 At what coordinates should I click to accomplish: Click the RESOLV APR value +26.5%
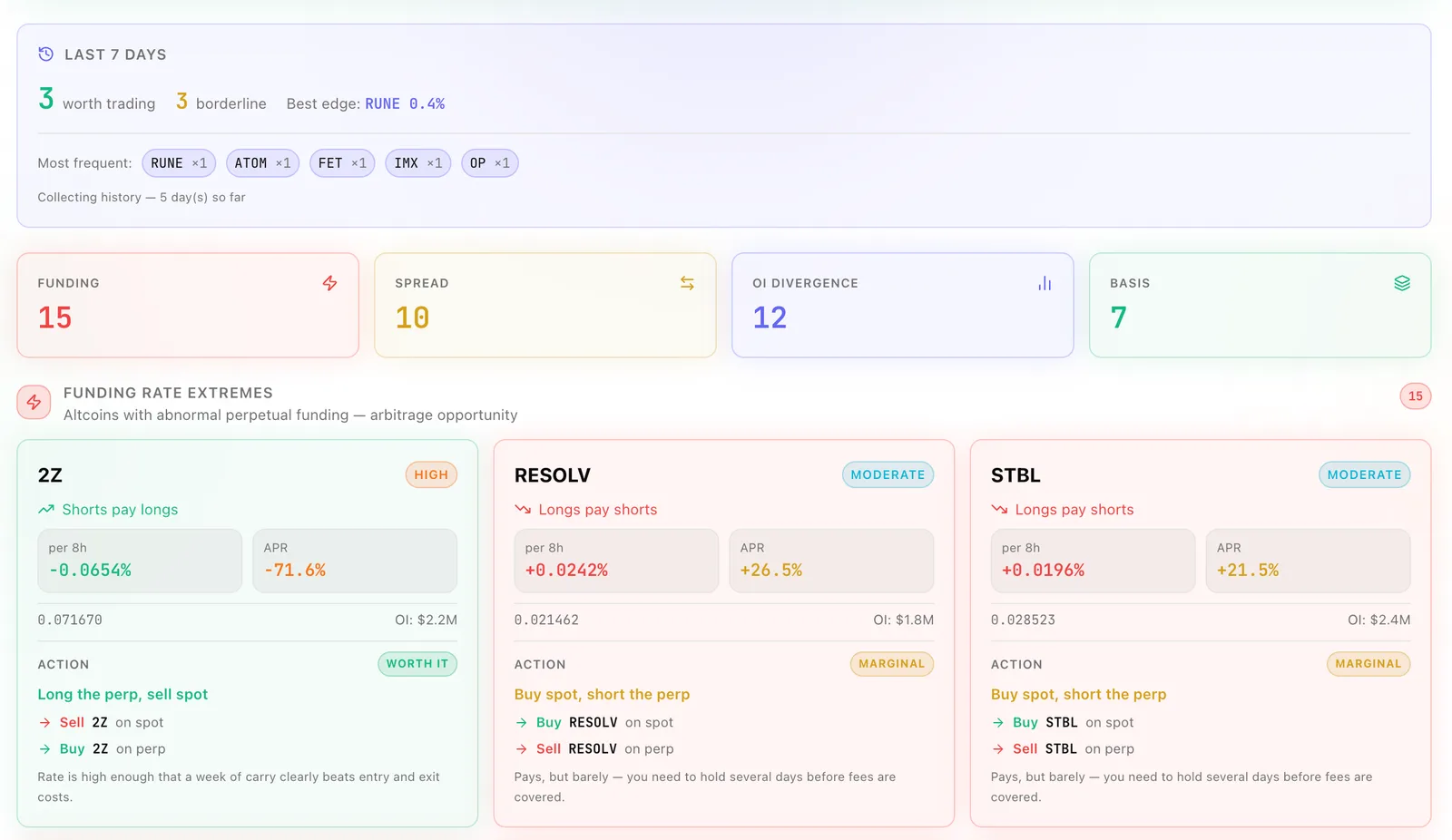[771, 571]
